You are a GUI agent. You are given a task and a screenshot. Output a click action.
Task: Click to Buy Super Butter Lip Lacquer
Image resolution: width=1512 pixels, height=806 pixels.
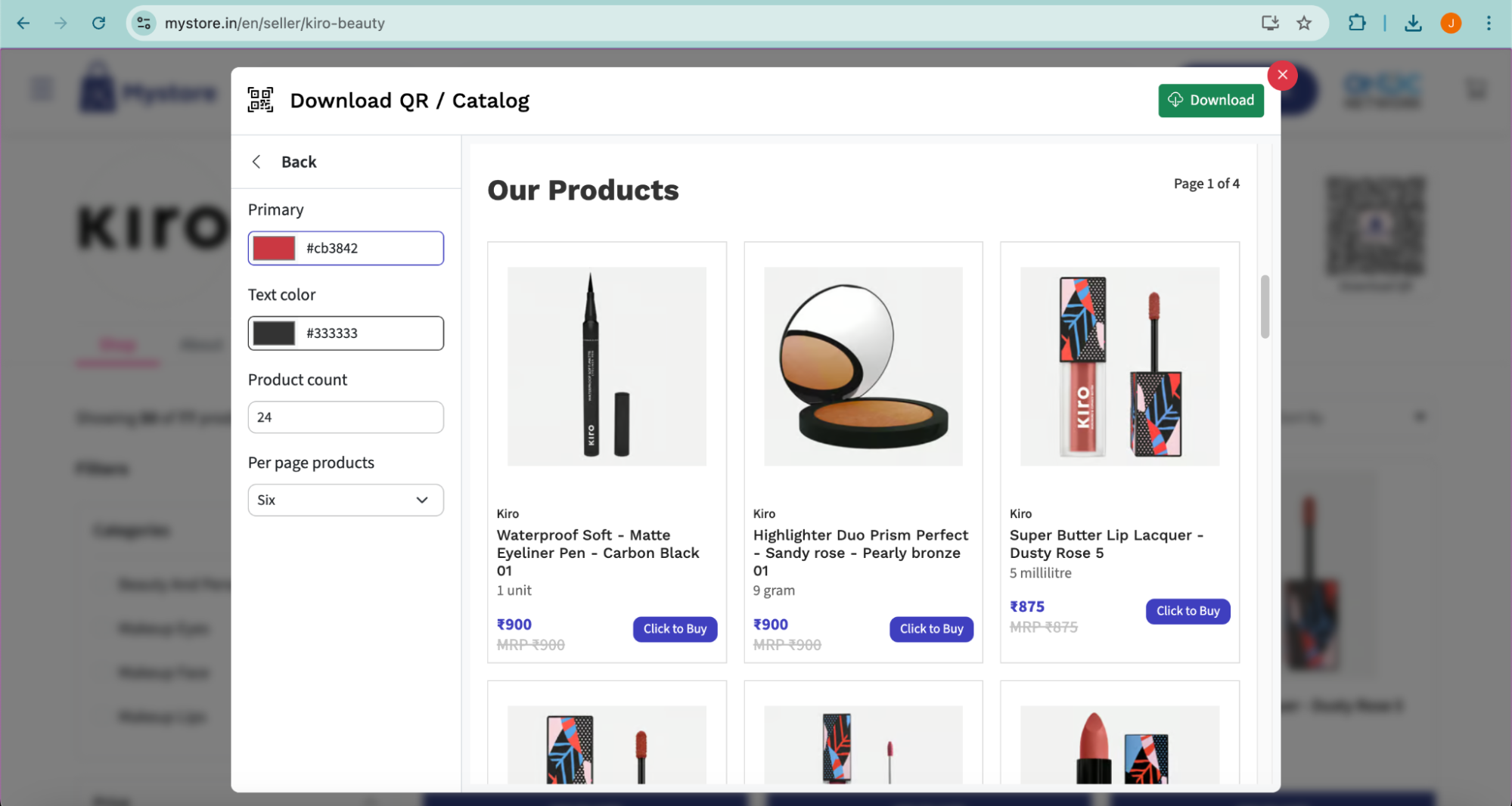click(1188, 610)
